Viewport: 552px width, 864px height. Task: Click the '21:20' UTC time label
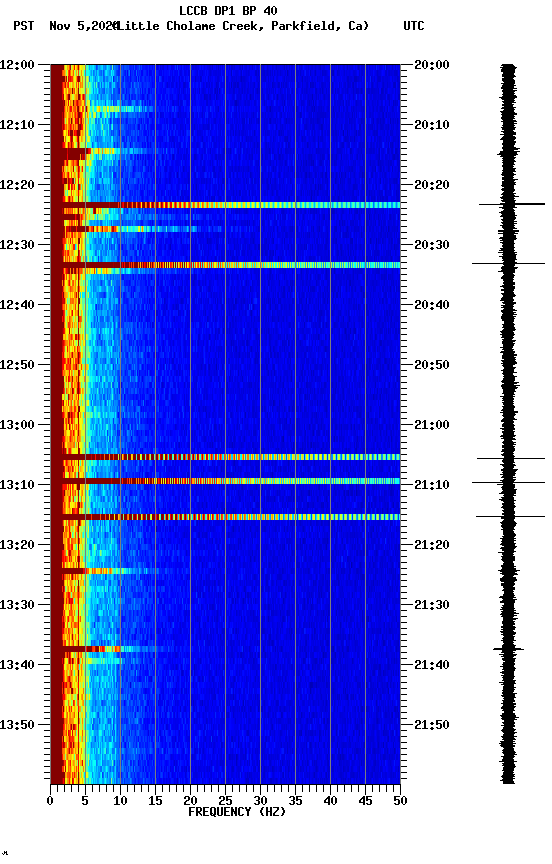(432, 546)
